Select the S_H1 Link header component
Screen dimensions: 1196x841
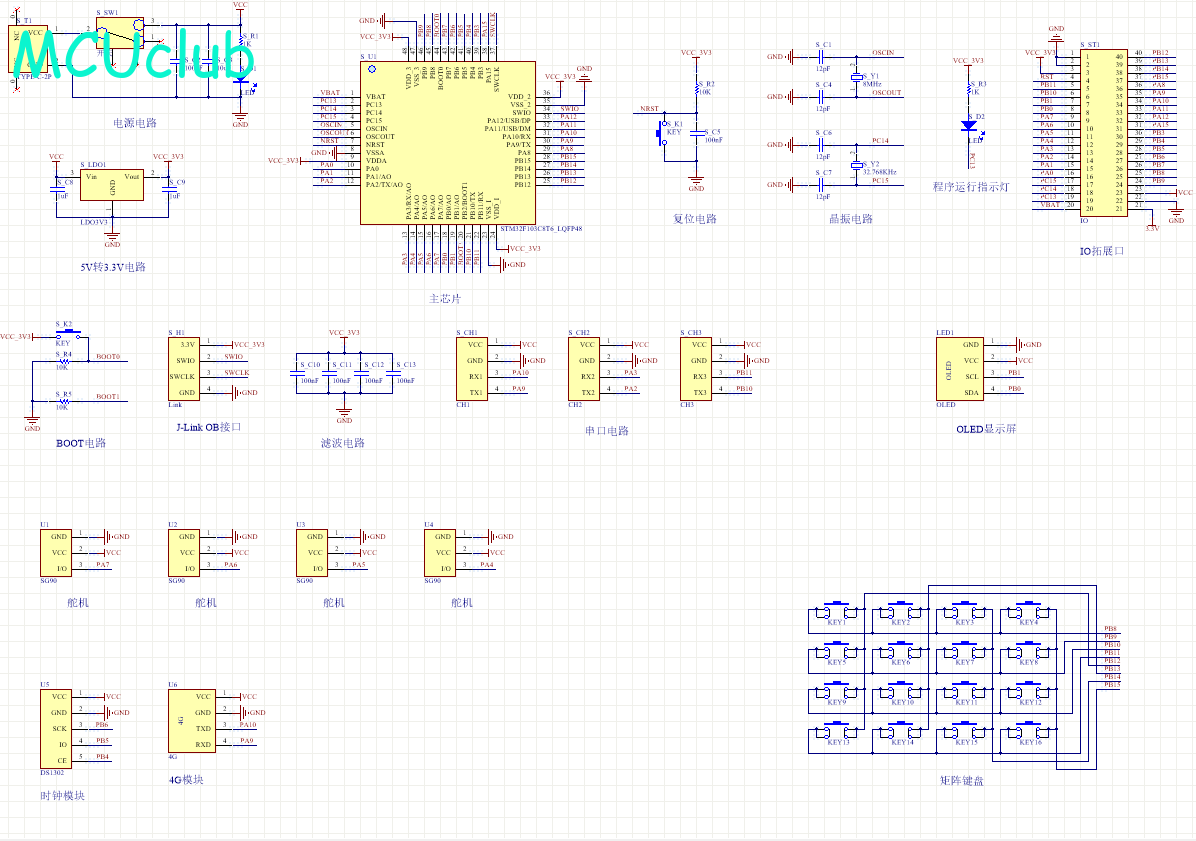[x=182, y=369]
